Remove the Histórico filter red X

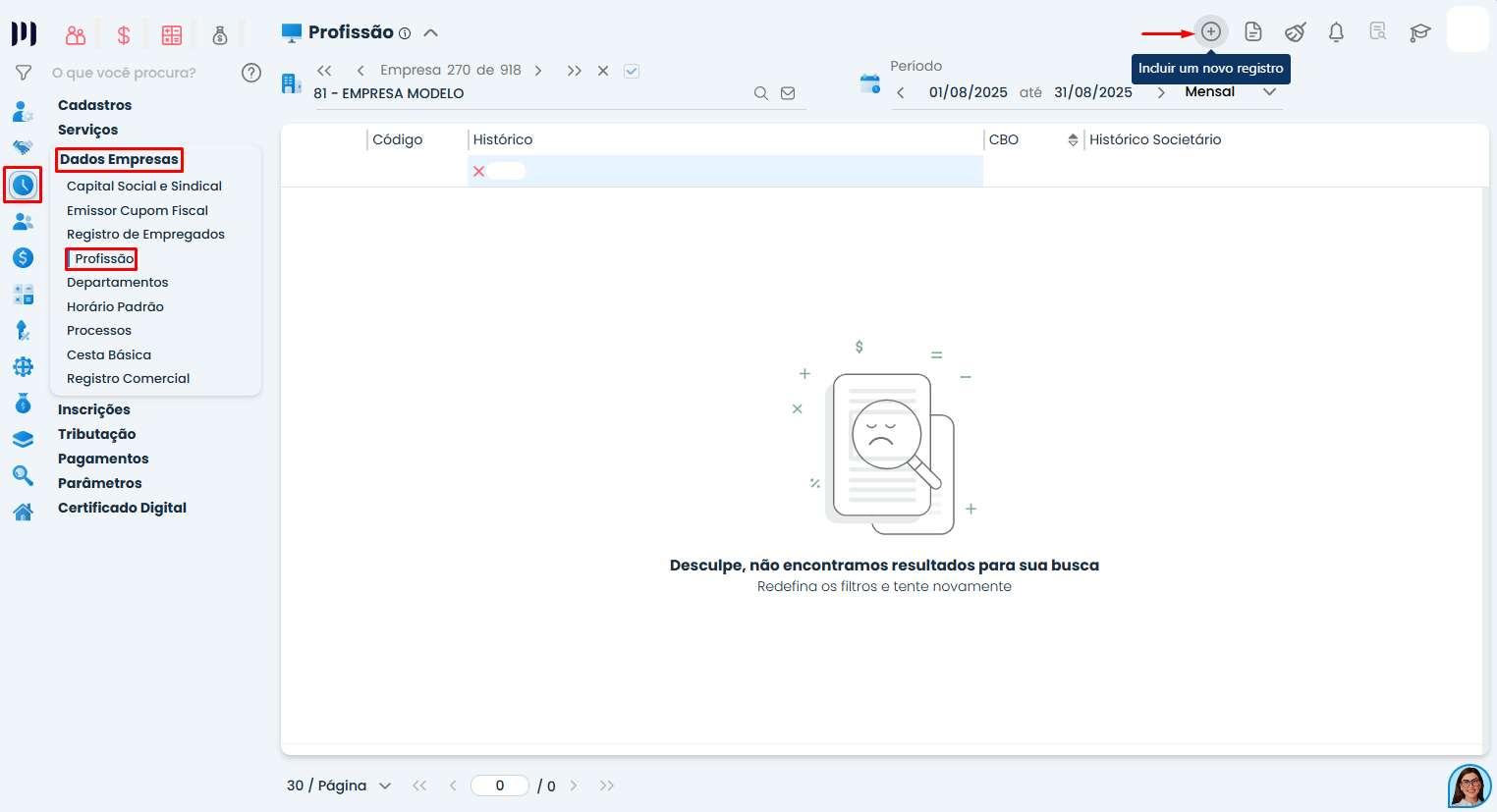(x=479, y=171)
